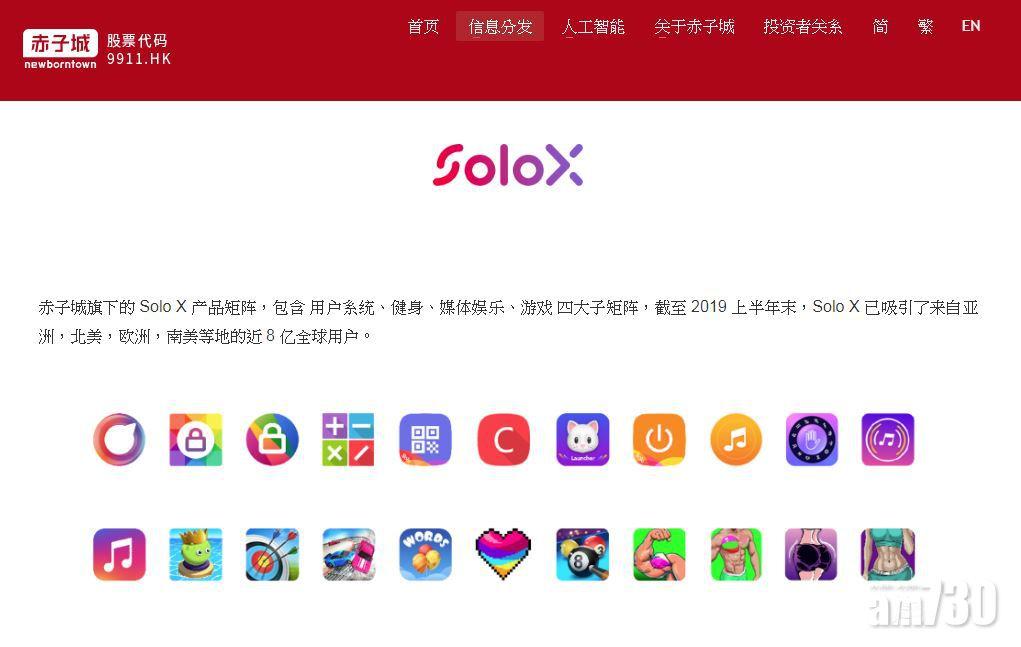1021x647 pixels.
Task: Open the palm reading hand icon
Action: [x=811, y=439]
